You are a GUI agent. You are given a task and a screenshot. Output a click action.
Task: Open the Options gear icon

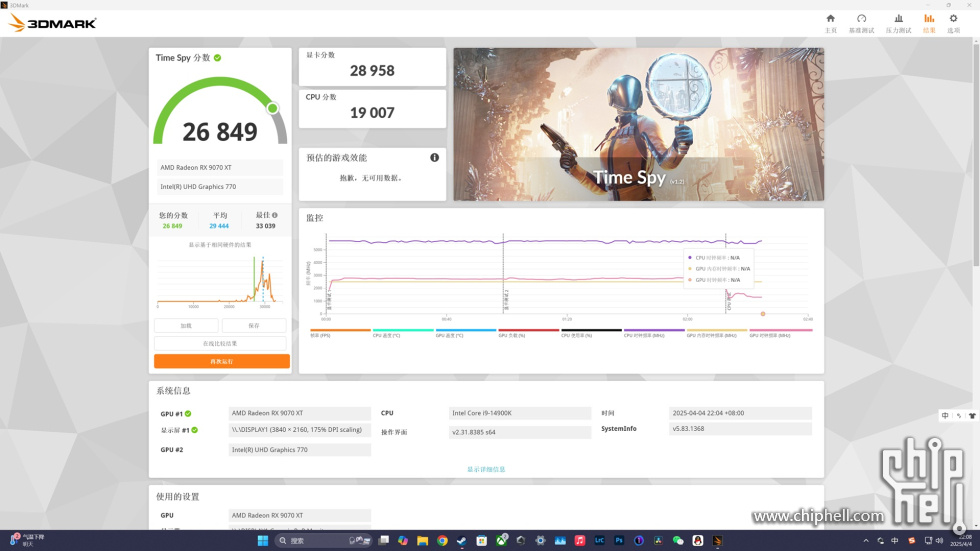(x=953, y=19)
